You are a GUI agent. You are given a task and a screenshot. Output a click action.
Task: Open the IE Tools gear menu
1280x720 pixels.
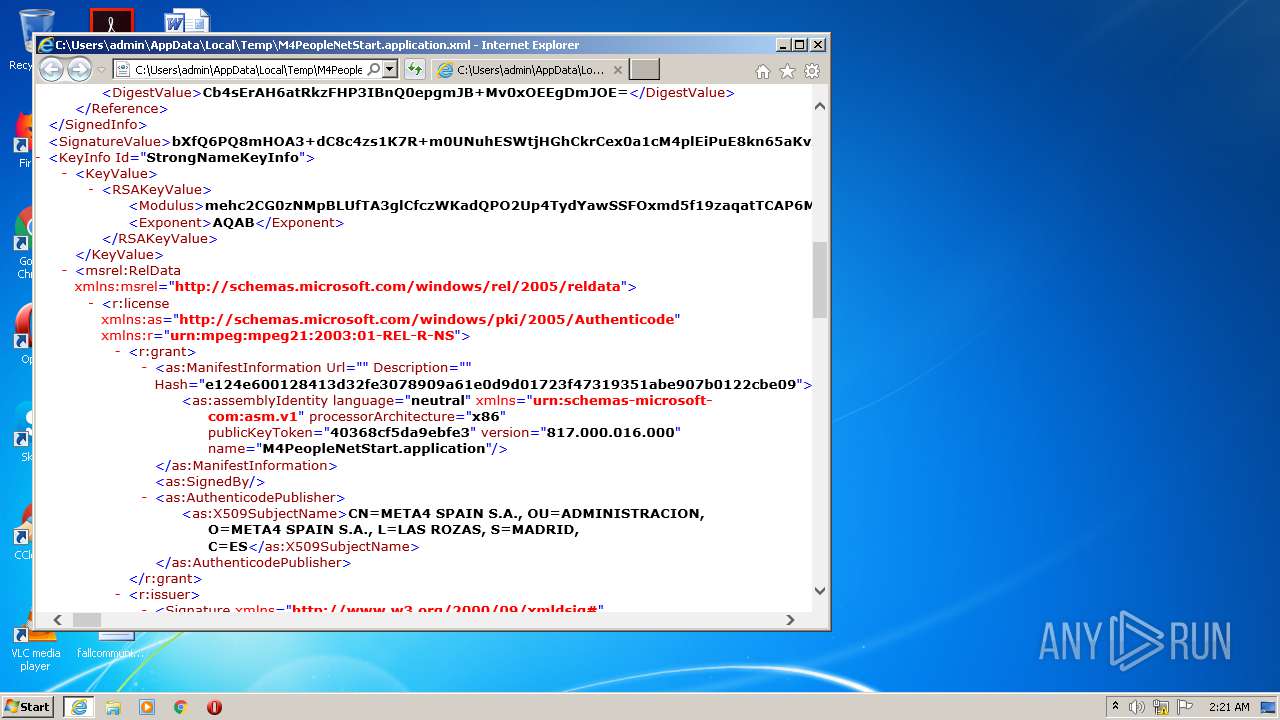(812, 71)
